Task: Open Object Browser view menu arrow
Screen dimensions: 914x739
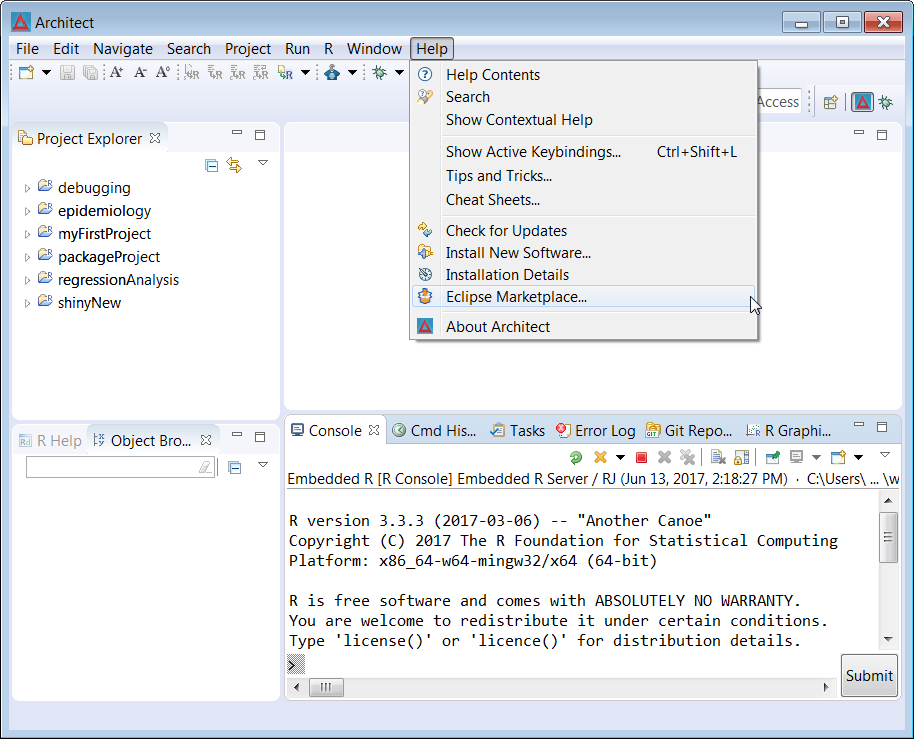Action: pyautogui.click(x=263, y=464)
